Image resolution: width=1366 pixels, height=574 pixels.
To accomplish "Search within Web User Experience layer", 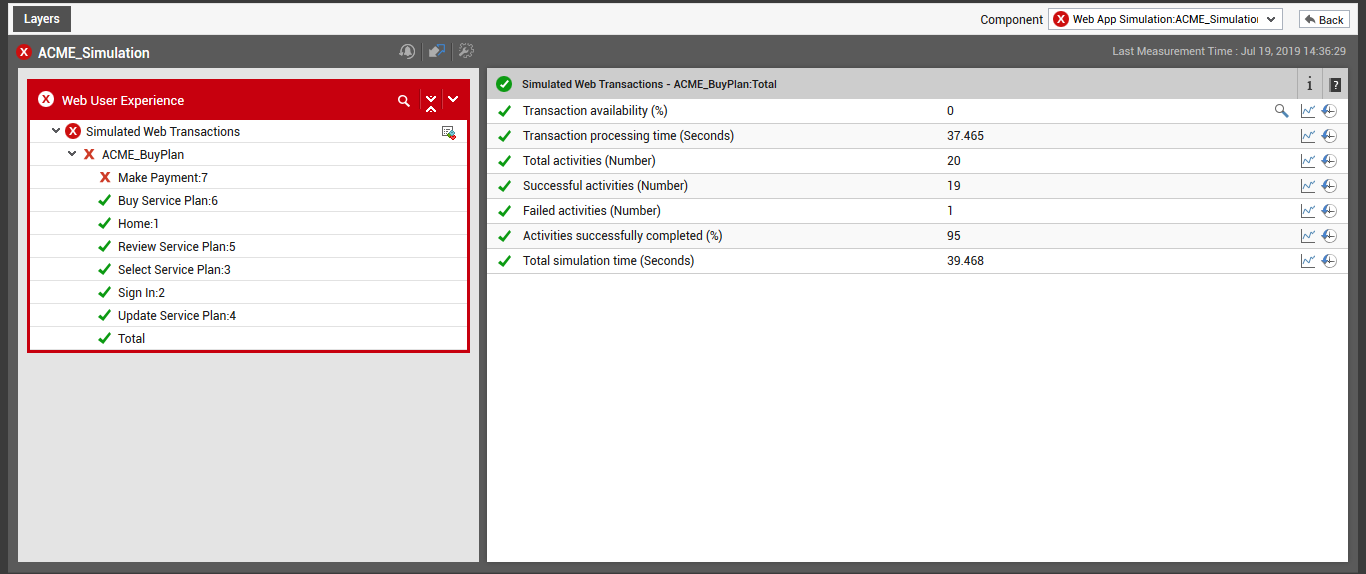I will click(x=404, y=100).
